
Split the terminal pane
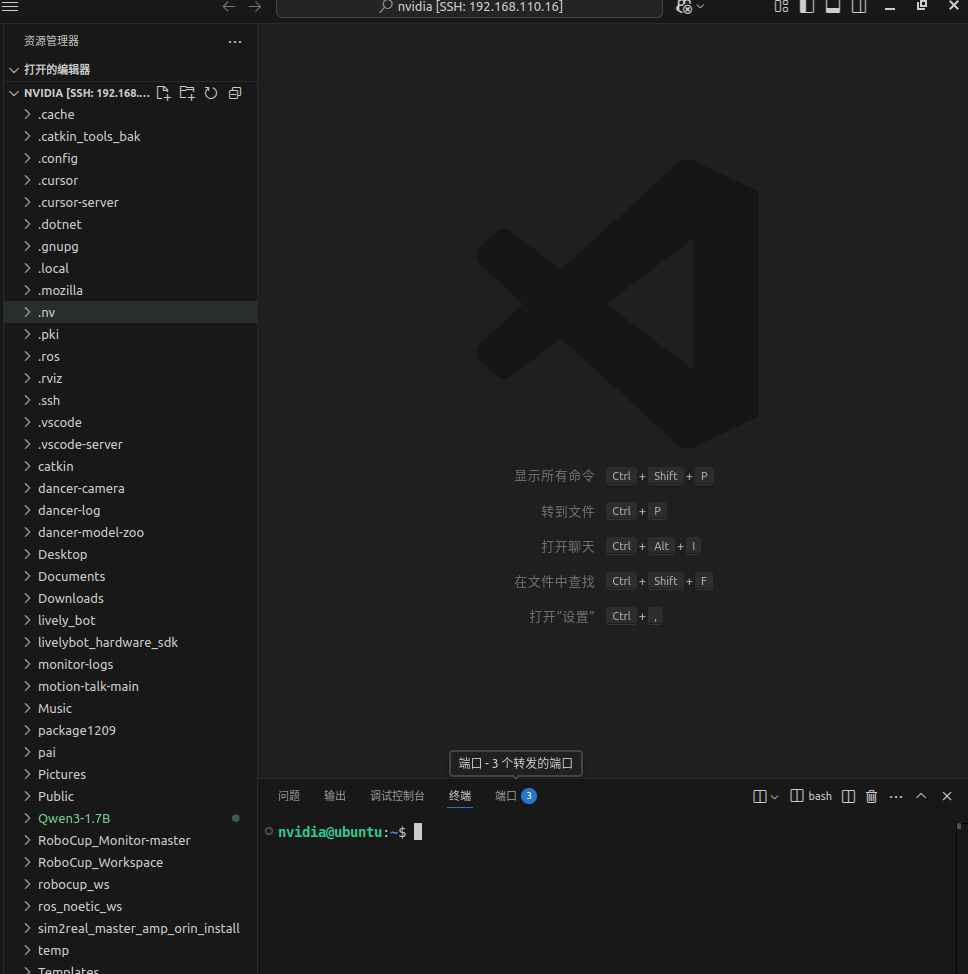coord(848,796)
